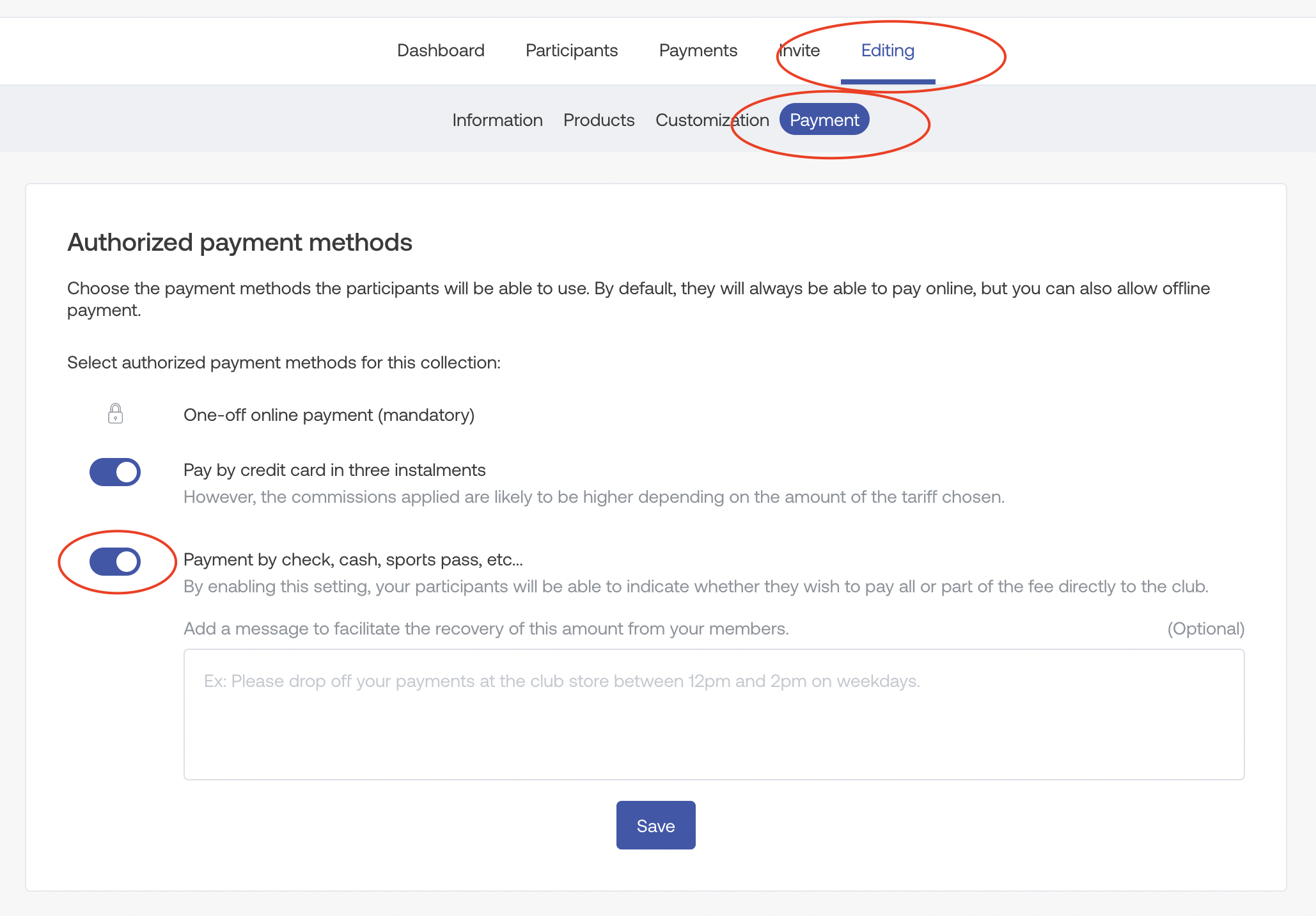
Task: Select the Editing tab
Action: pos(888,51)
